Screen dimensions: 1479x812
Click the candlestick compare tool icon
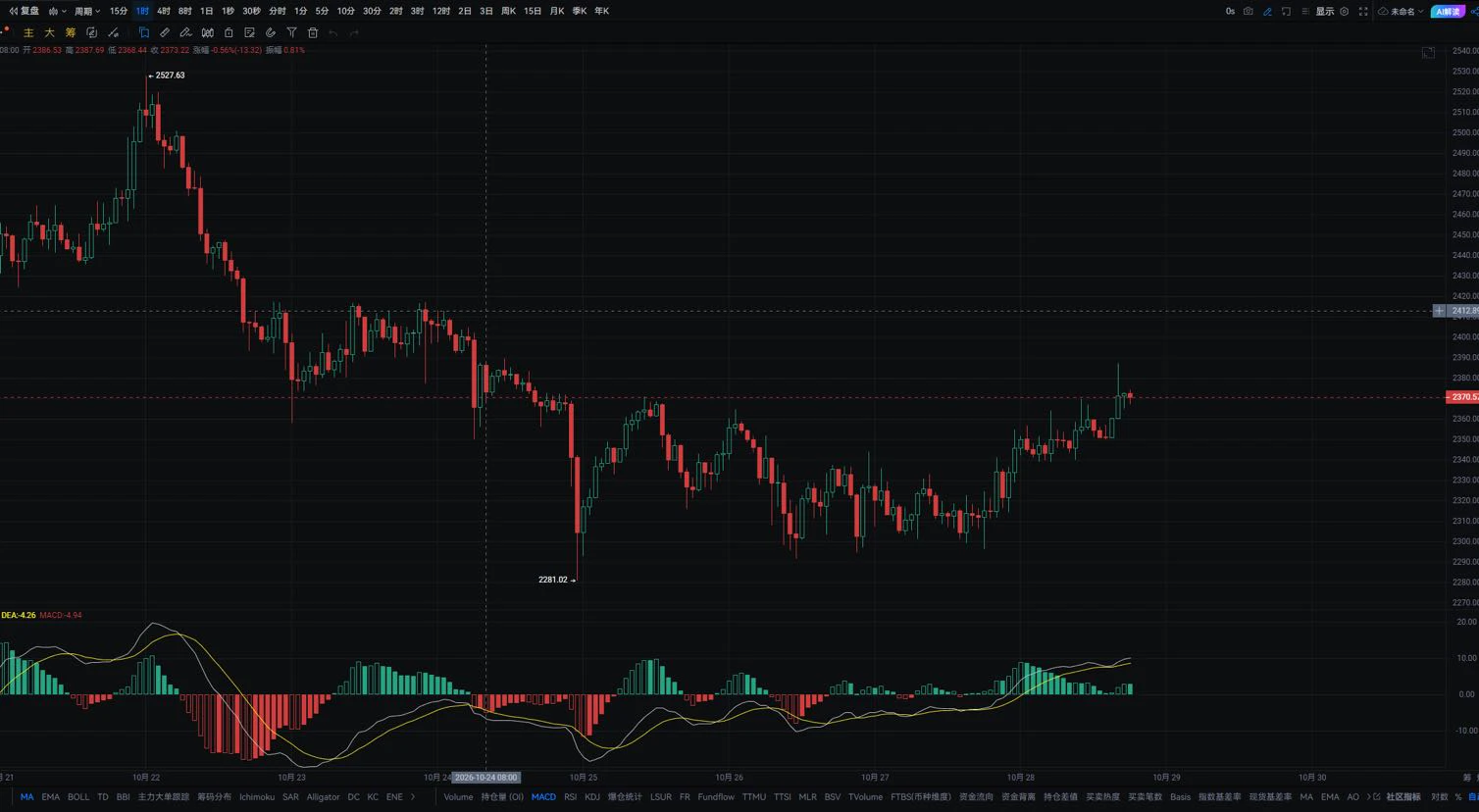(x=207, y=32)
